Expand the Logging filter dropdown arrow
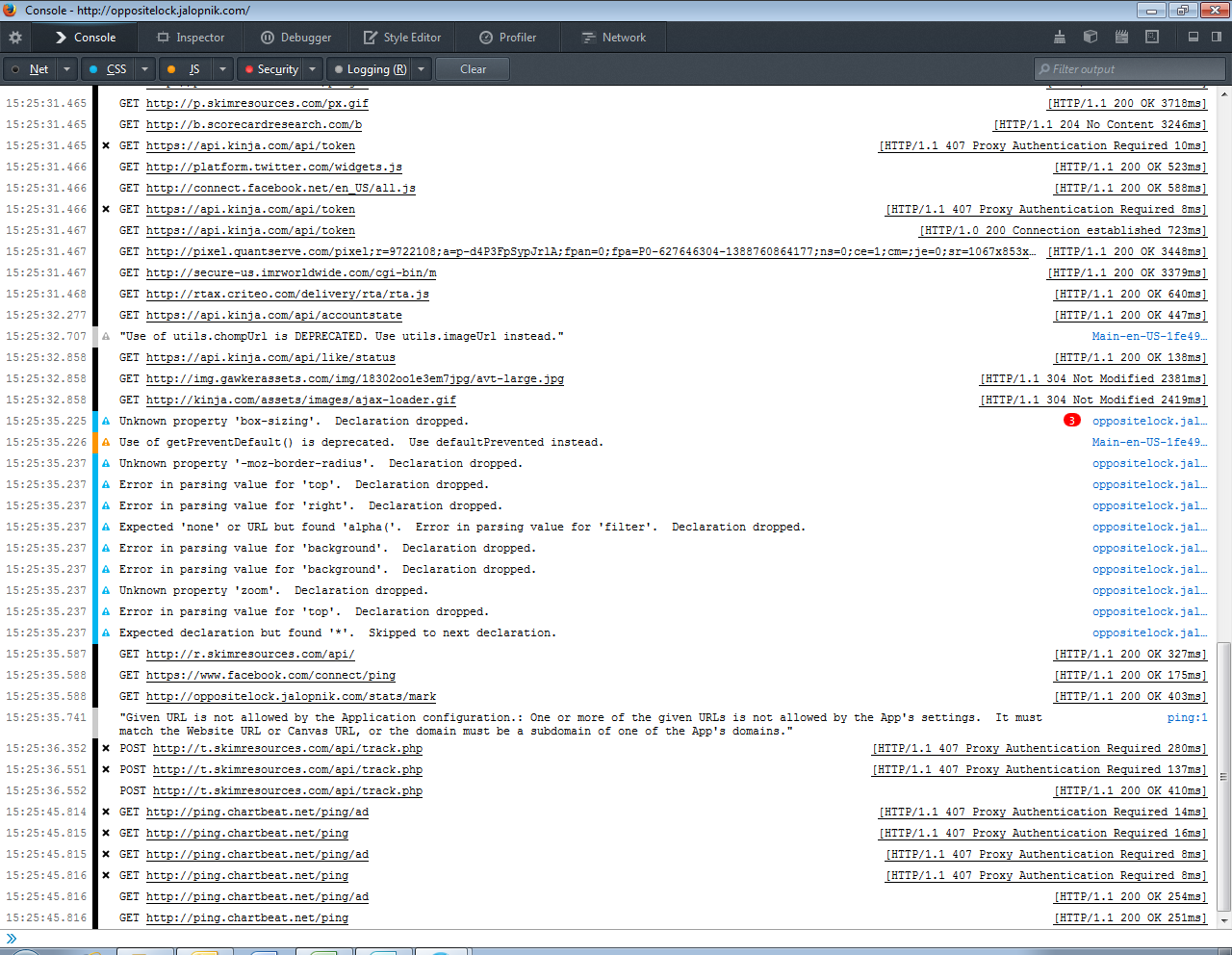The height and width of the screenshot is (955, 1232). 422,69
